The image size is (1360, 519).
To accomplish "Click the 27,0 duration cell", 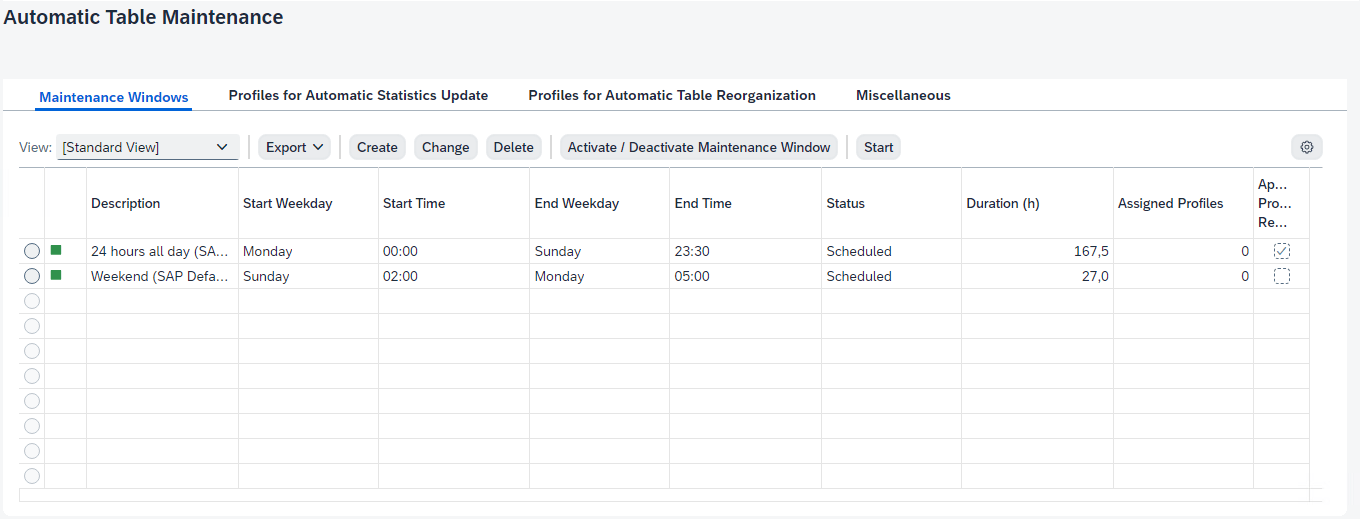I will pyautogui.click(x=1038, y=276).
